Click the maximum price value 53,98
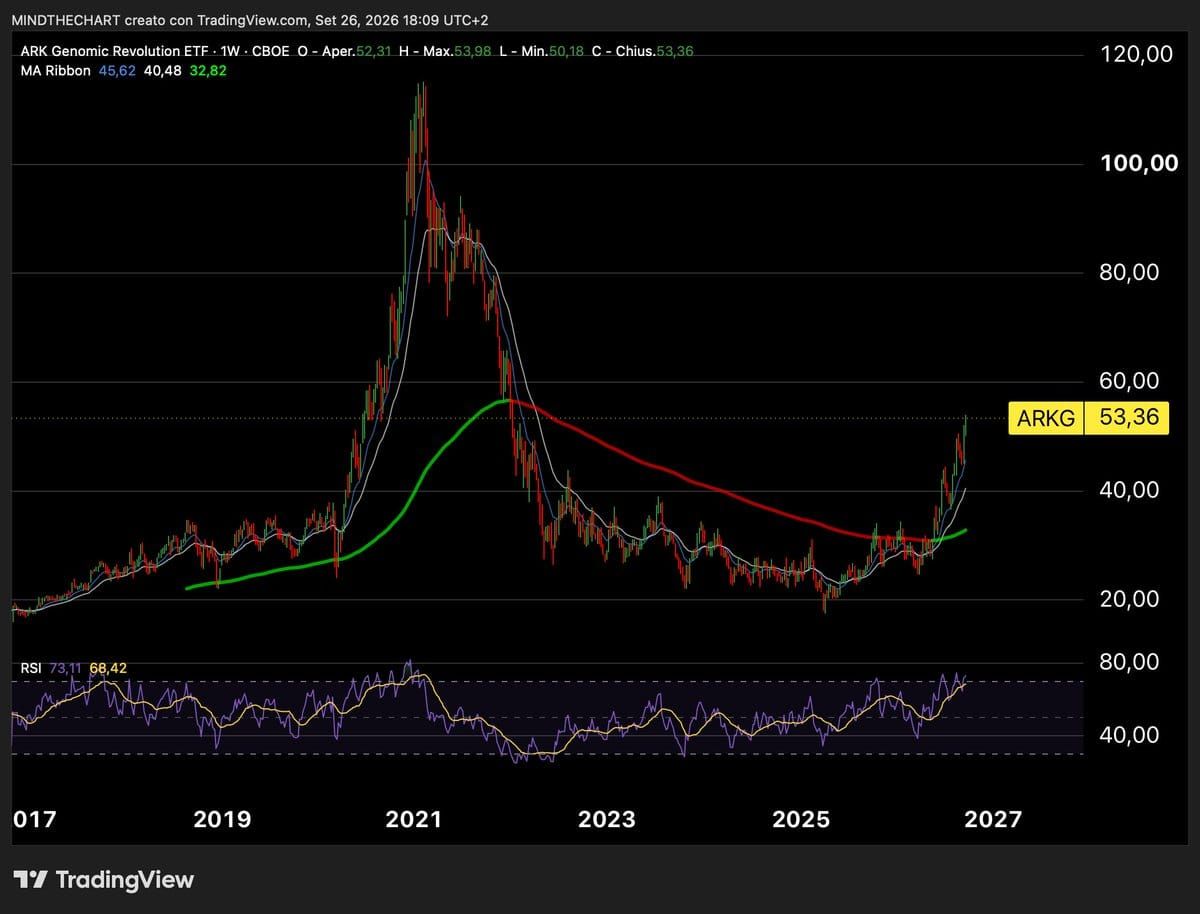The width and height of the screenshot is (1200, 914). 473,51
